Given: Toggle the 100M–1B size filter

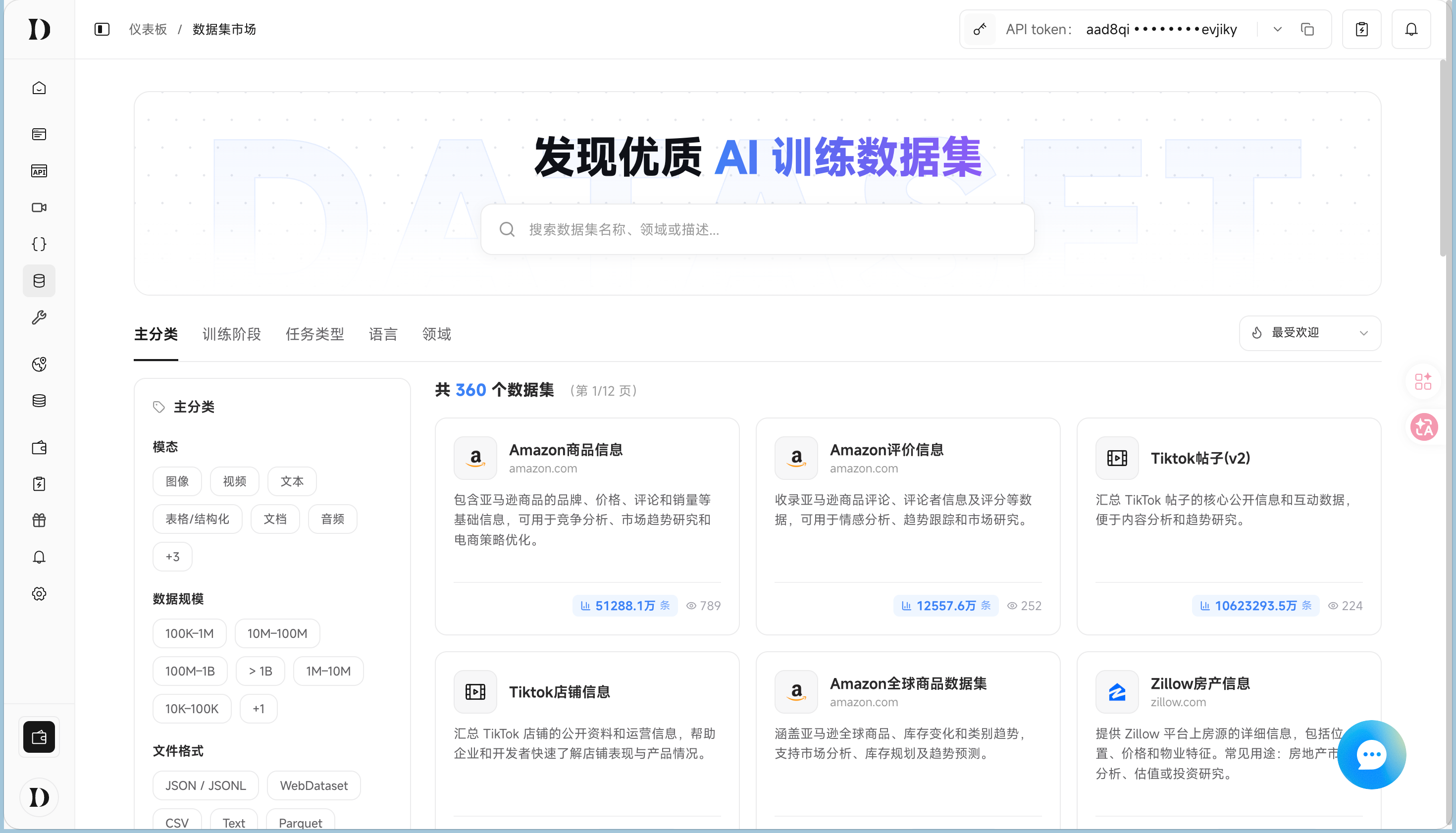Looking at the screenshot, I should (190, 671).
